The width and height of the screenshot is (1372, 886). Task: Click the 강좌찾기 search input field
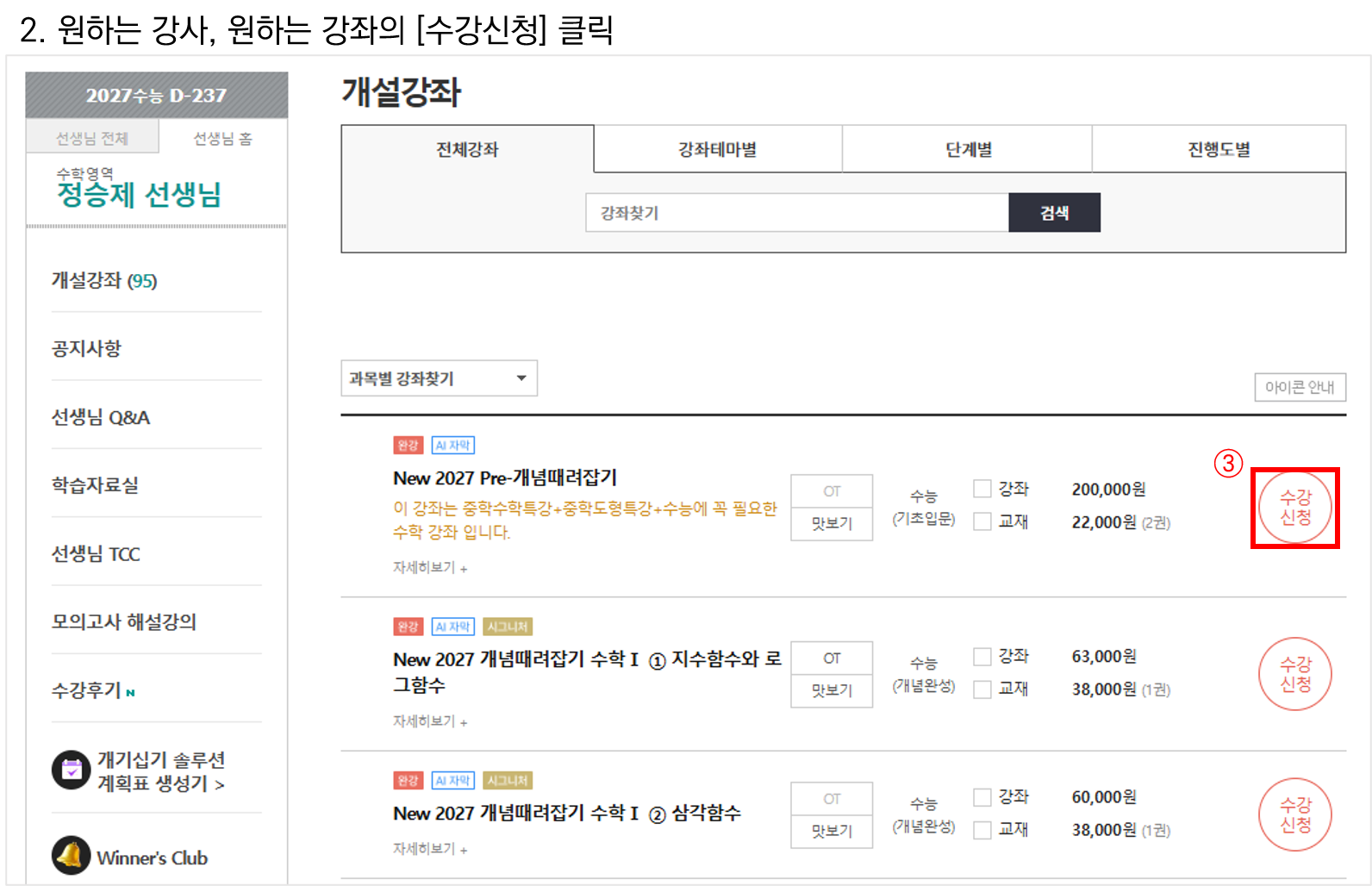(796, 213)
